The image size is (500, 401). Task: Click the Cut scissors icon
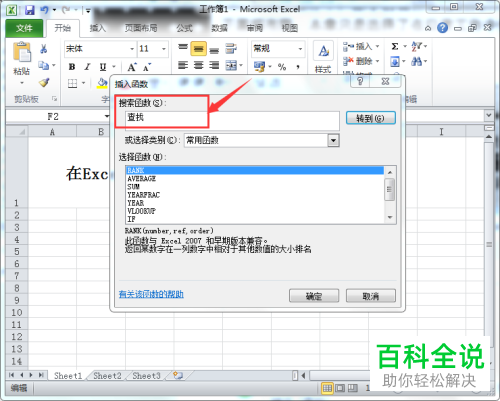pos(43,49)
